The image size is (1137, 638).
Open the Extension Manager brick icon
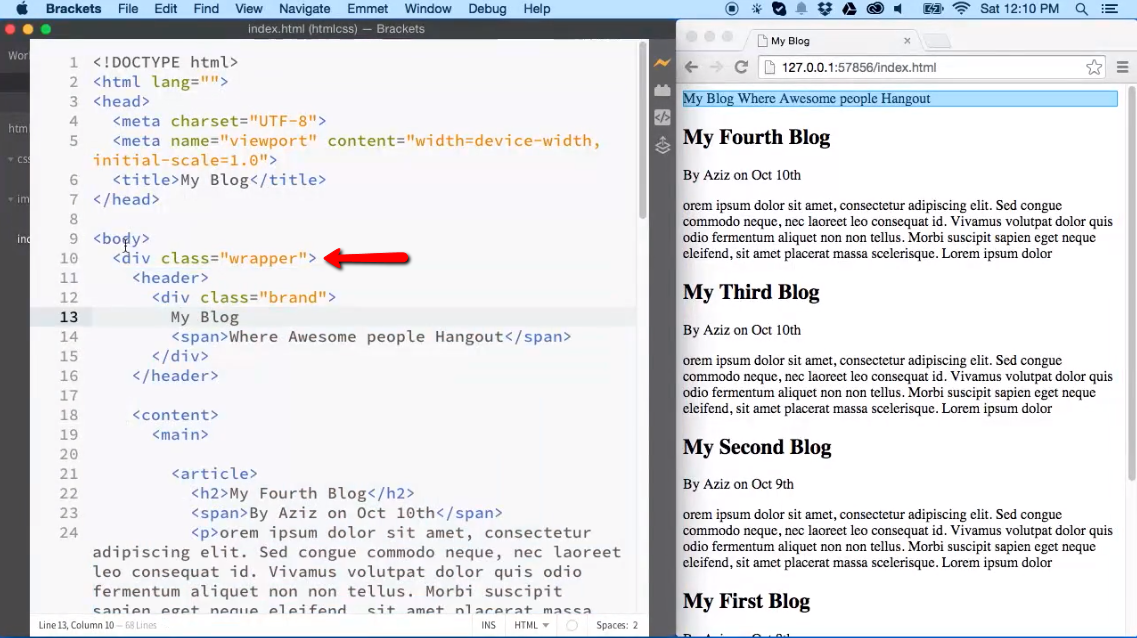coord(661,89)
